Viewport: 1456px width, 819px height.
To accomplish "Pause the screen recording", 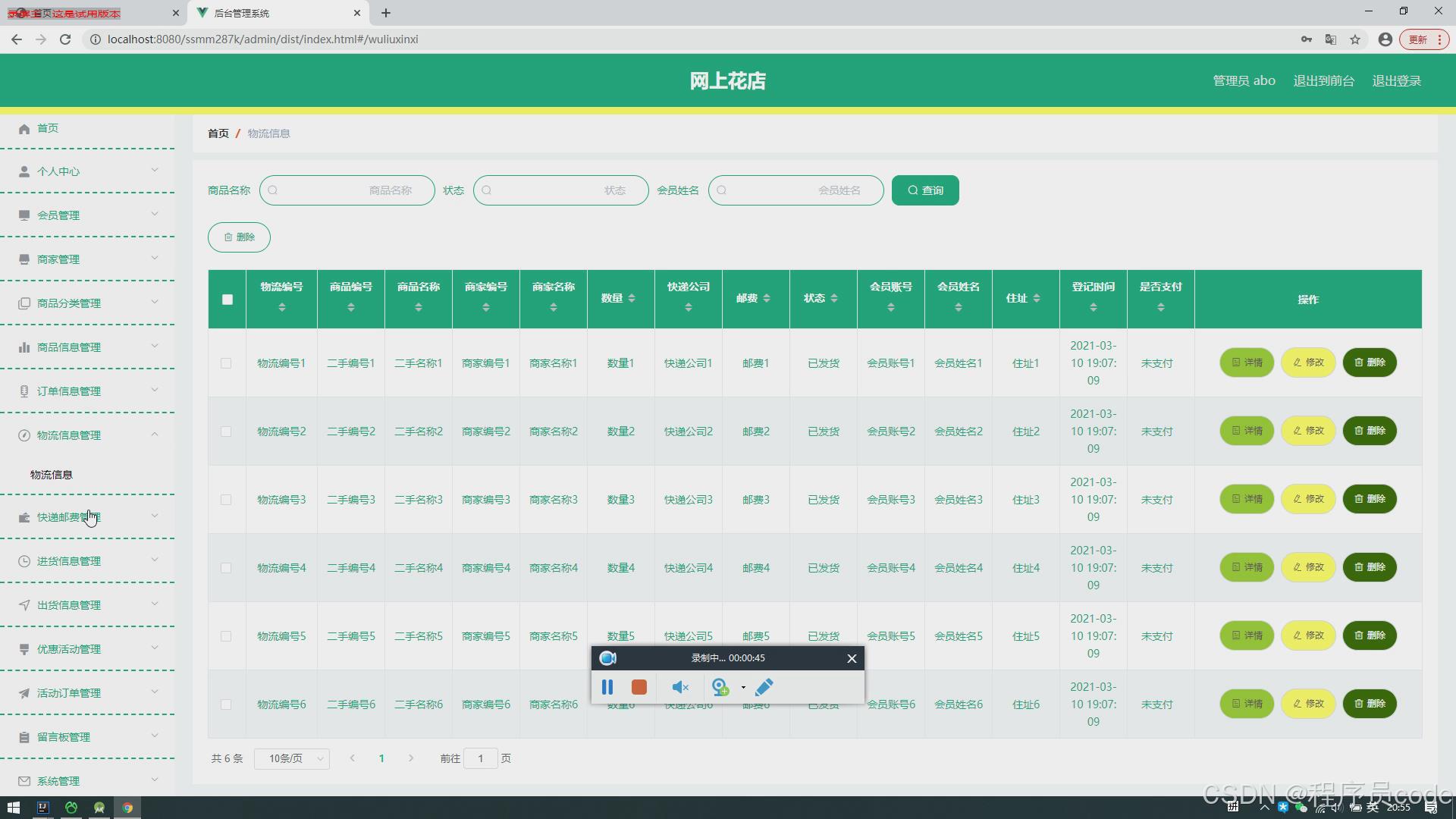I will pyautogui.click(x=607, y=687).
